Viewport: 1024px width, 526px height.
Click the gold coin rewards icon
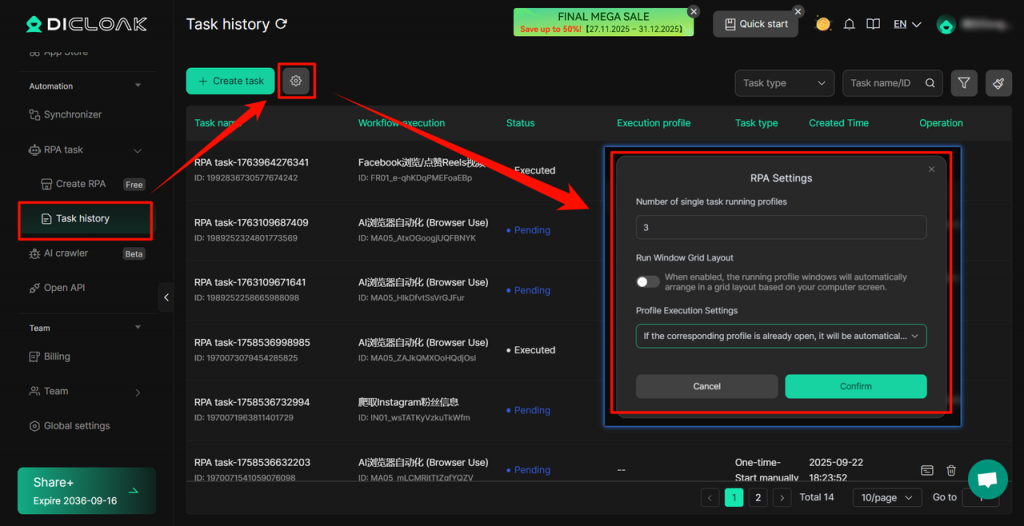823,24
